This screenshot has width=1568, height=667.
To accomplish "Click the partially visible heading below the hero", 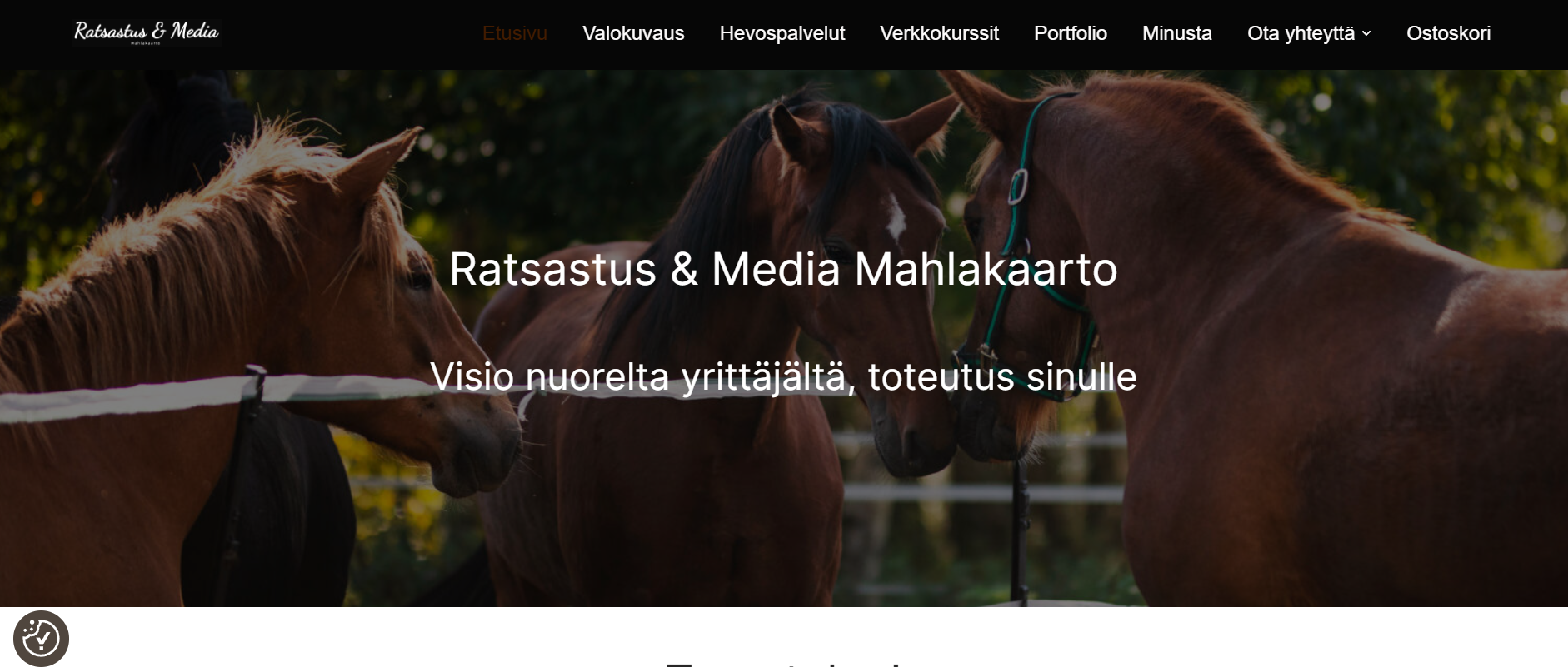I will [x=783, y=664].
